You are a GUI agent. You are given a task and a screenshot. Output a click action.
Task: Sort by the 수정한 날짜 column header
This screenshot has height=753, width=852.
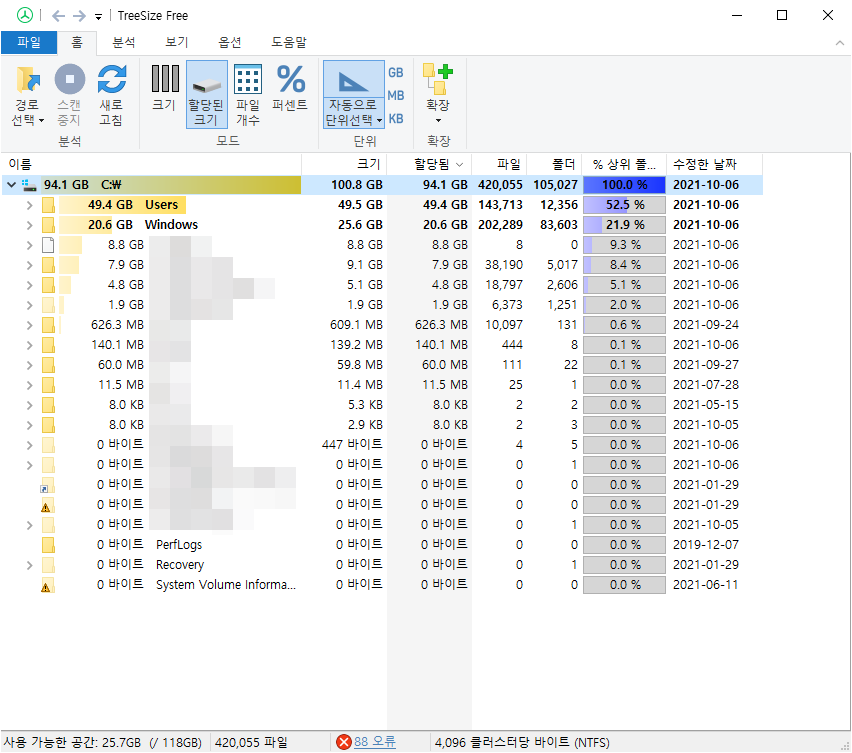point(714,164)
